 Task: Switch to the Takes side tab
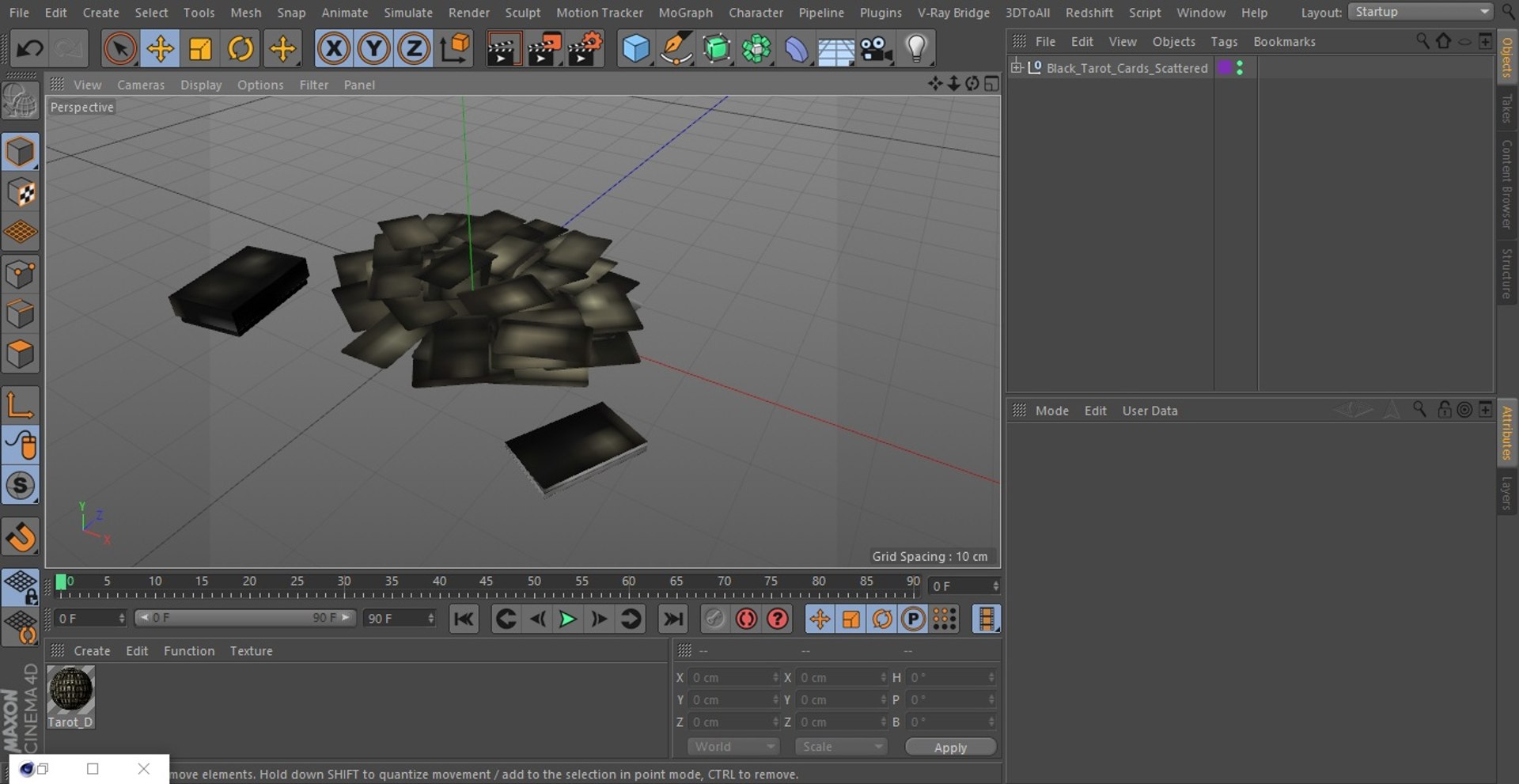pos(1507,108)
